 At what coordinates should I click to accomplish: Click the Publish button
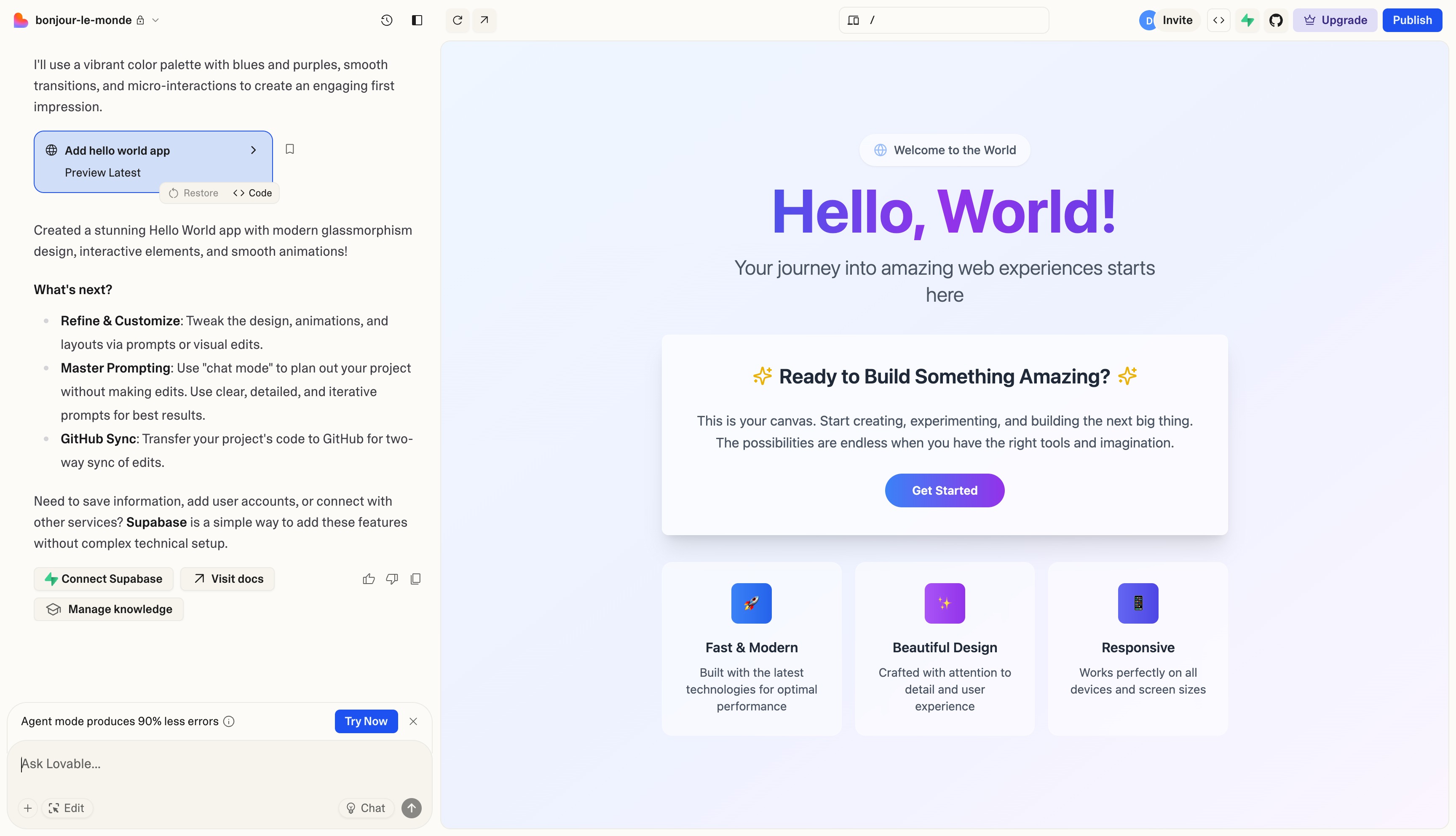1412,20
